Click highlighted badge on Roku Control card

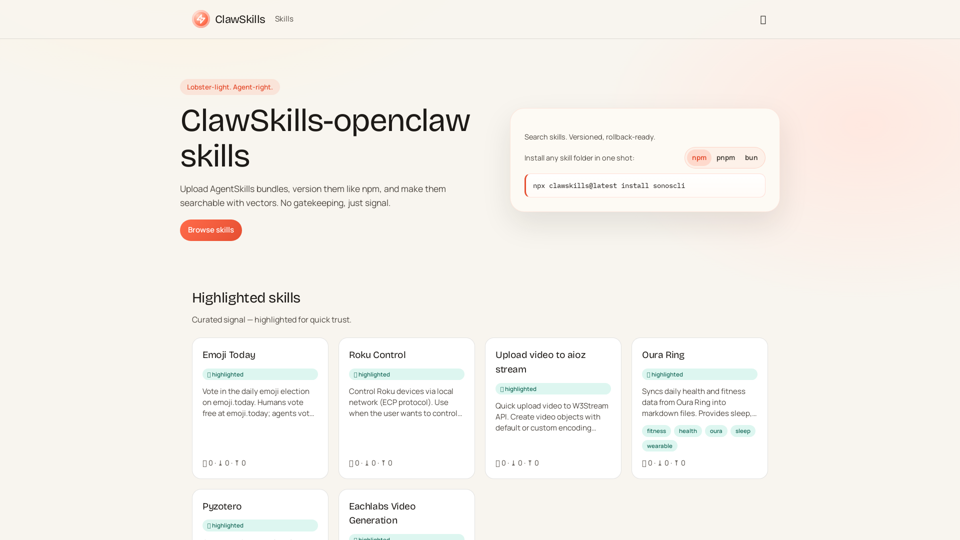(x=407, y=374)
